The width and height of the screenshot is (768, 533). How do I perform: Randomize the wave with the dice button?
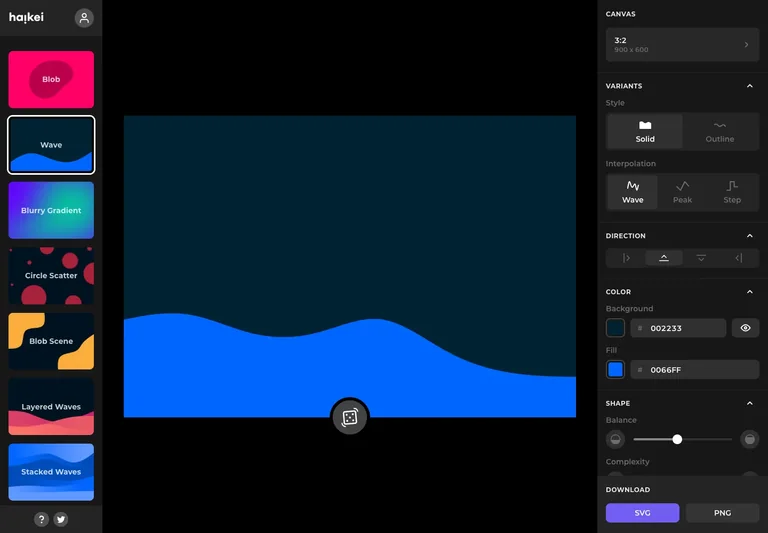pos(350,417)
